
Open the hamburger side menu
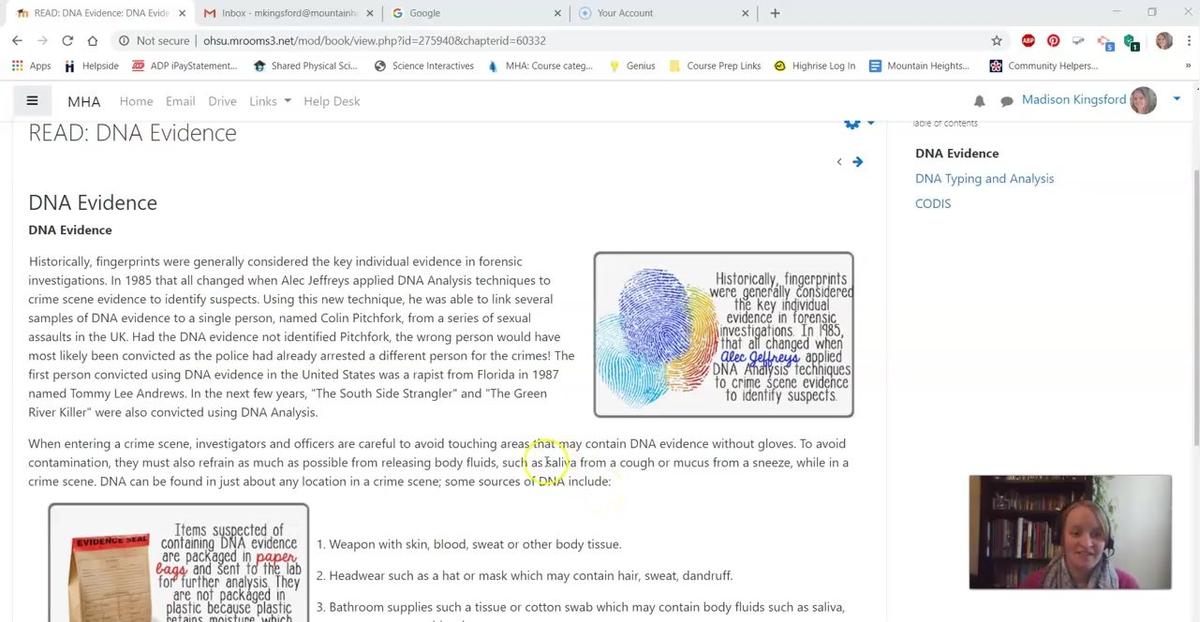click(32, 101)
